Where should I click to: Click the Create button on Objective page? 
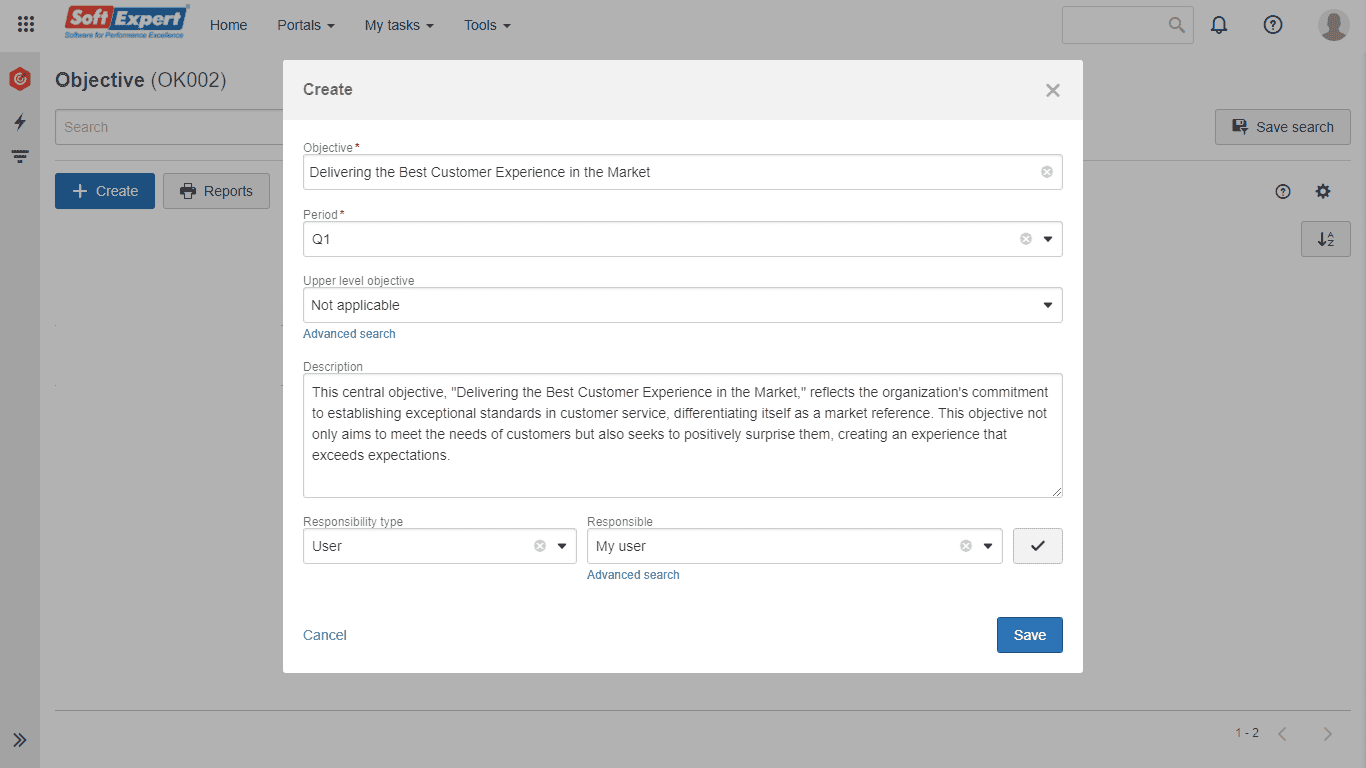105,191
